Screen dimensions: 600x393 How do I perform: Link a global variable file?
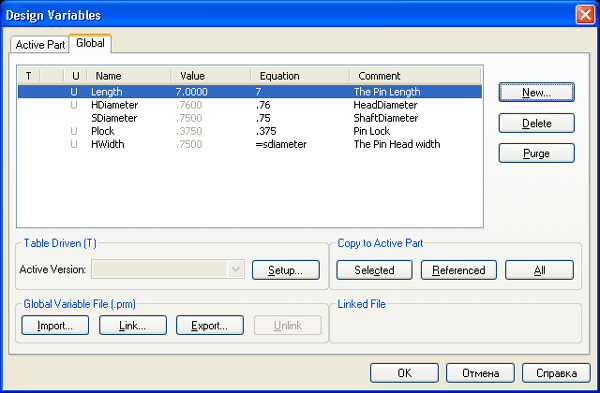point(133,325)
